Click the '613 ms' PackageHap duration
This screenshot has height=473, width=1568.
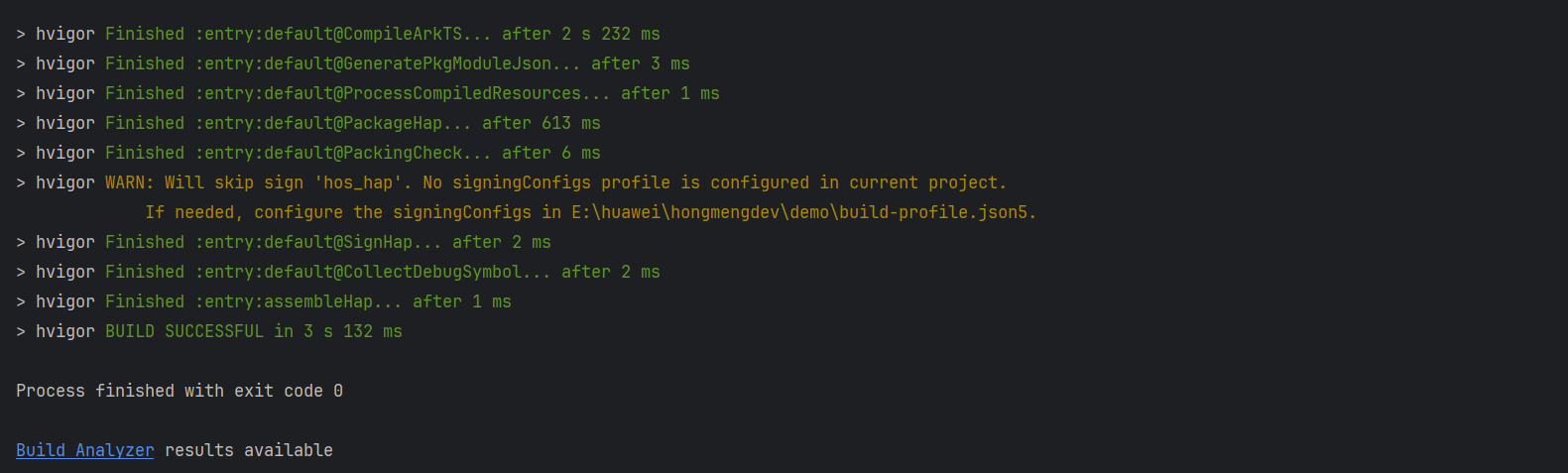571,123
